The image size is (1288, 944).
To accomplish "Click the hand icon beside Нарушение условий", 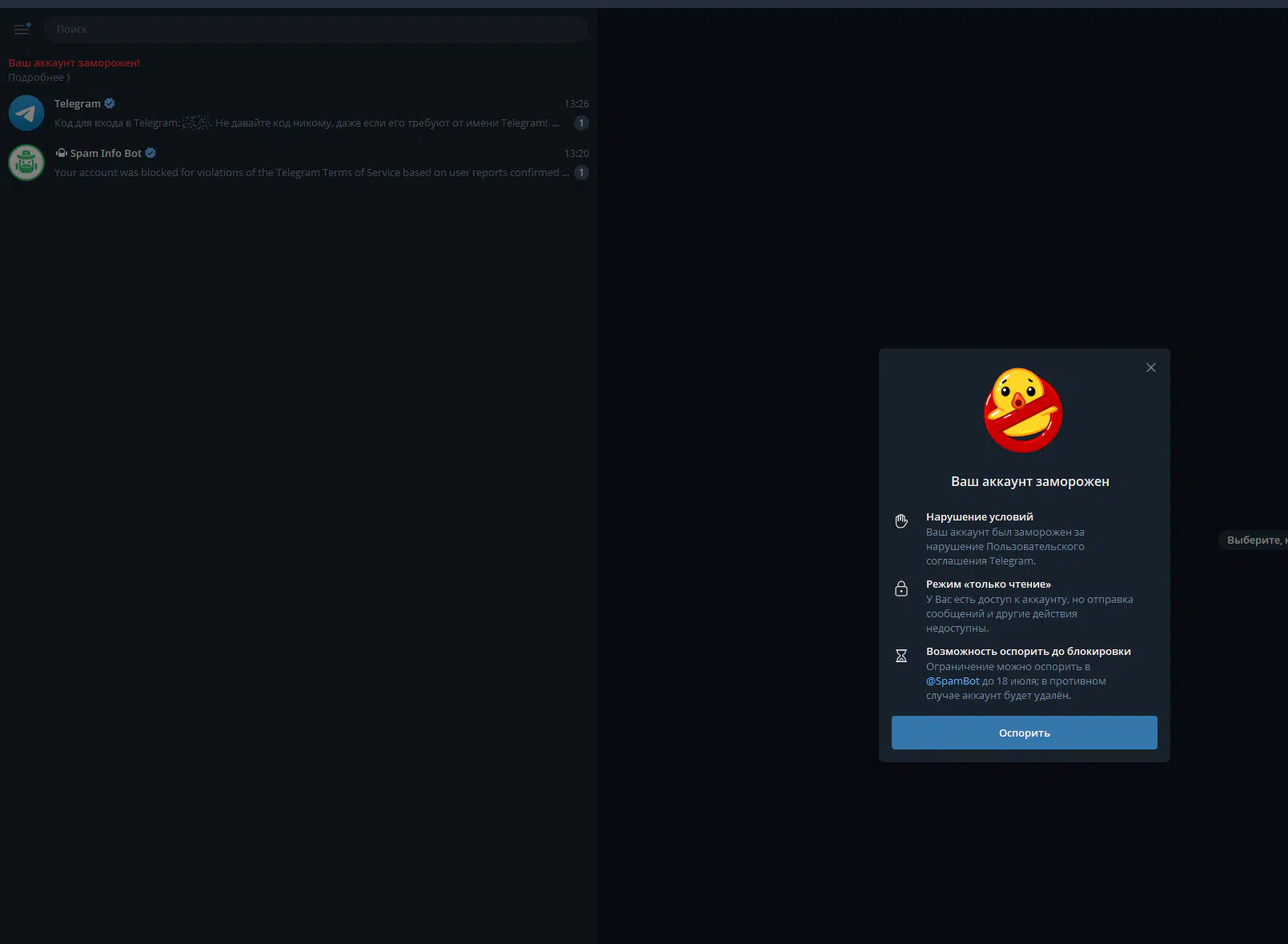I will tap(901, 521).
